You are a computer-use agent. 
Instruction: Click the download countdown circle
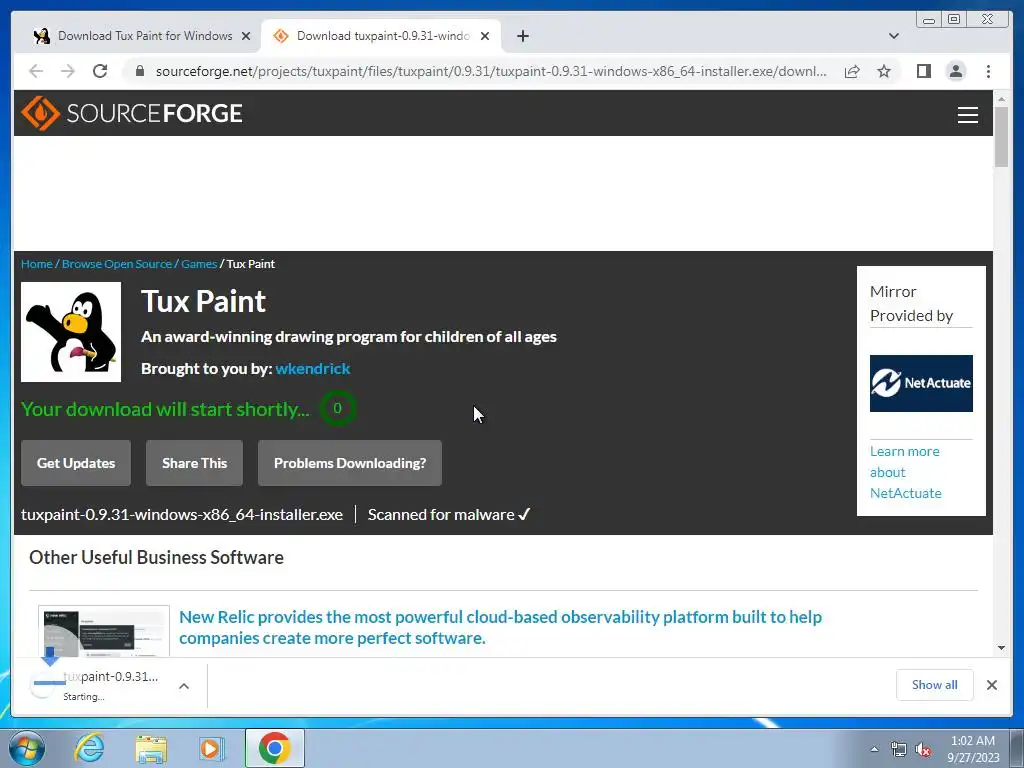(338, 408)
